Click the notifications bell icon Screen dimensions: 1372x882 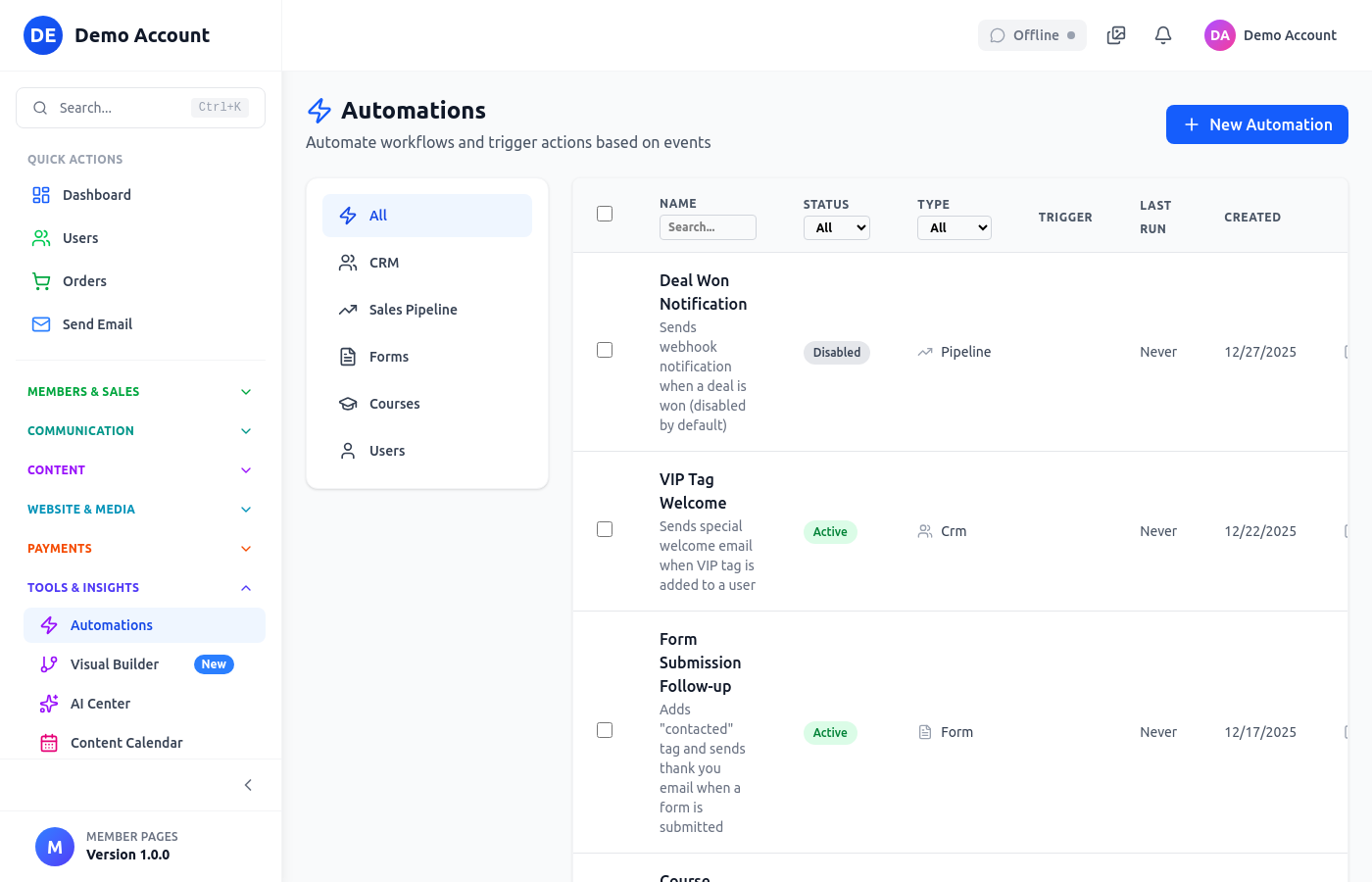[1162, 34]
